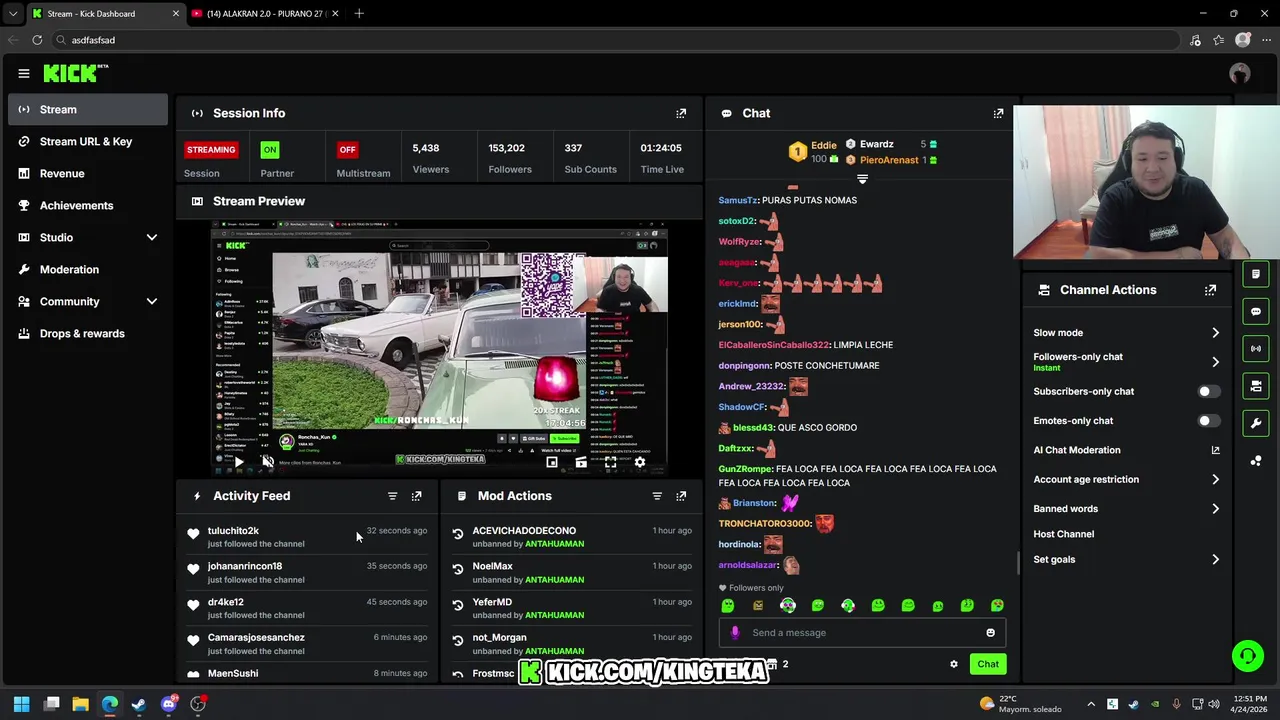Expand Banned words settings
Screen dimensions: 1280x720
tap(1215, 509)
